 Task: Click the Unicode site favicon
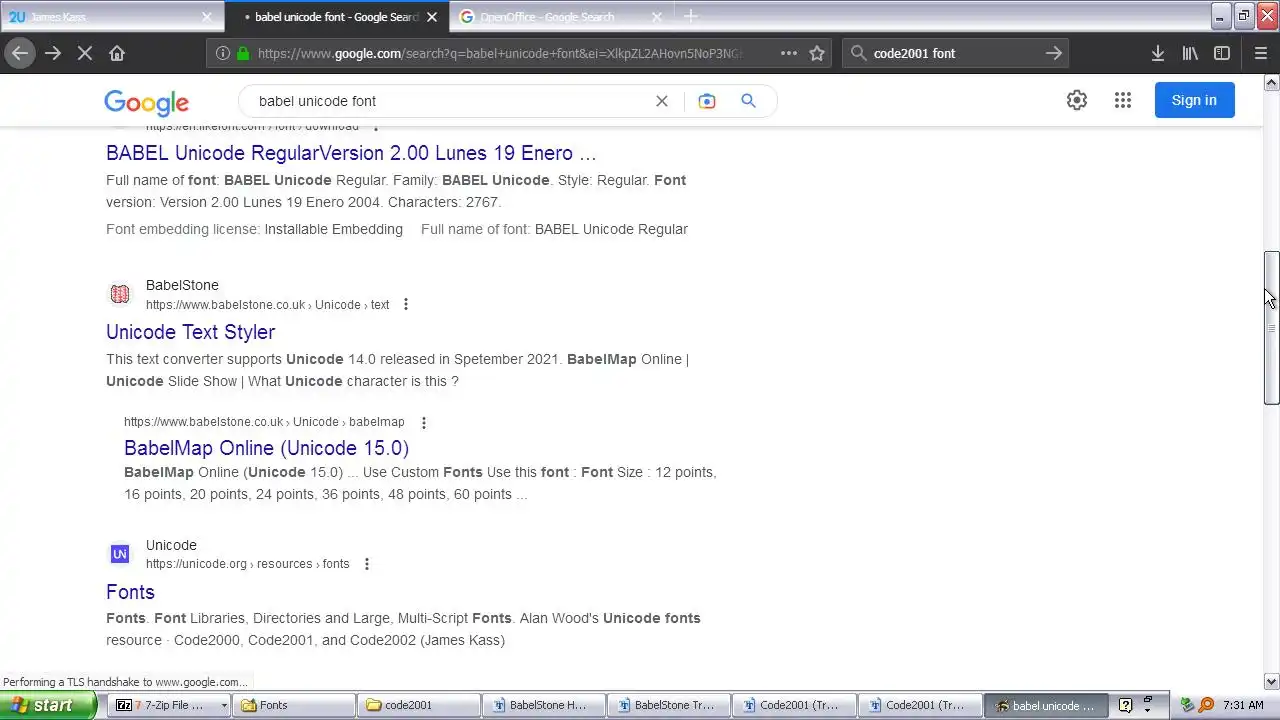coord(120,554)
